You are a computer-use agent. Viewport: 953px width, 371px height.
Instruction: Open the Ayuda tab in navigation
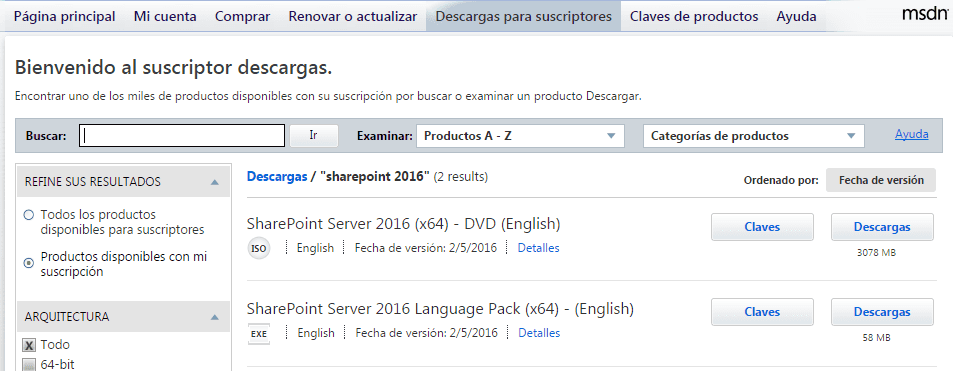[x=796, y=16]
